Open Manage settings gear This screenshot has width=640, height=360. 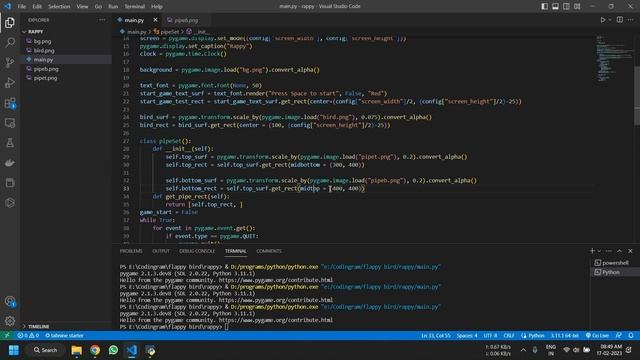(10, 321)
